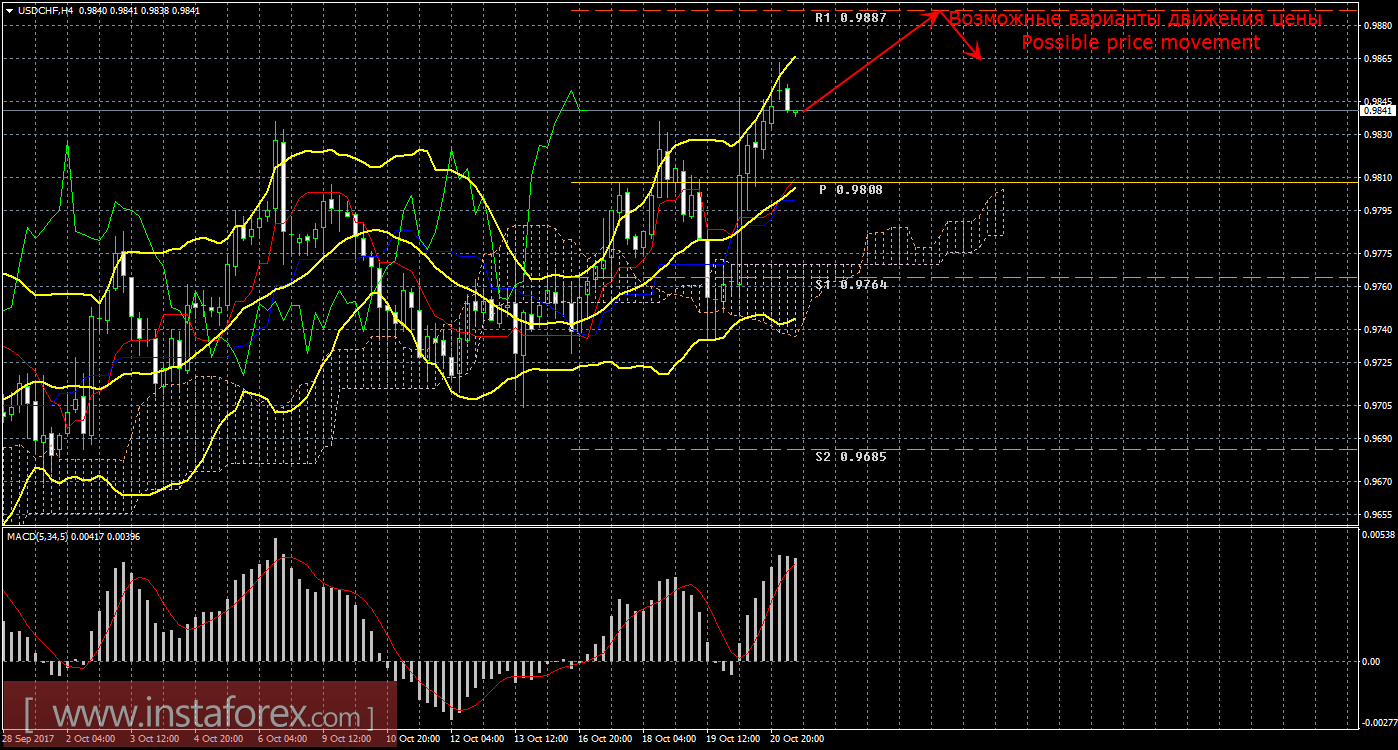Click 0.9690 on the price scale
The width and height of the screenshot is (1398, 750).
point(1377,439)
